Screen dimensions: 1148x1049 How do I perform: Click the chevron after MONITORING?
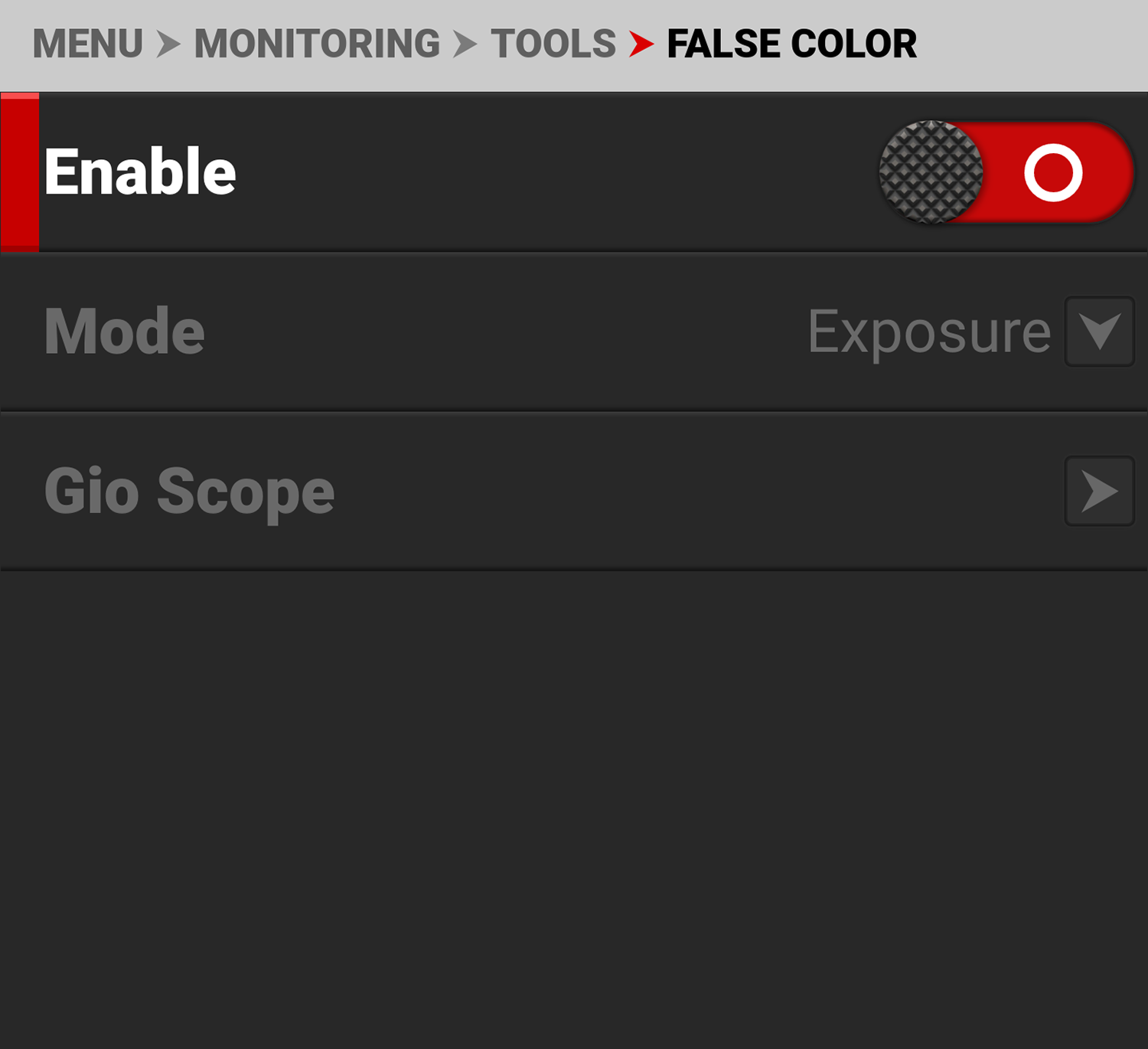464,44
